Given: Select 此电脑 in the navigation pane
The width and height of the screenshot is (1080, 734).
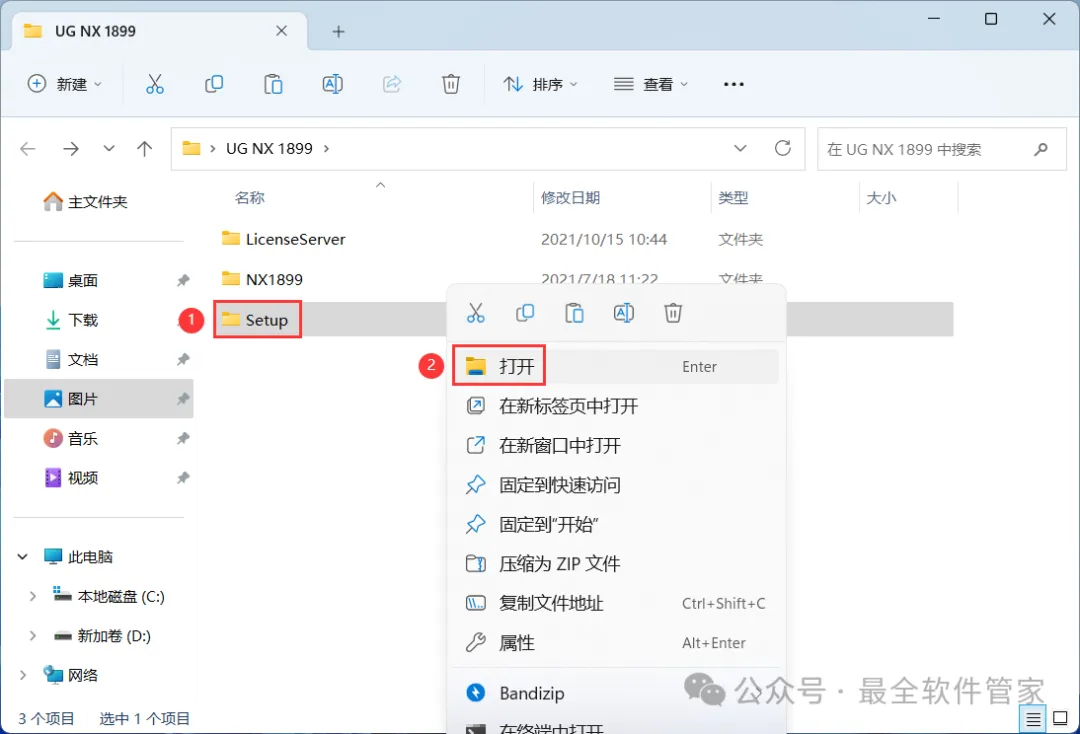Looking at the screenshot, I should coord(79,556).
